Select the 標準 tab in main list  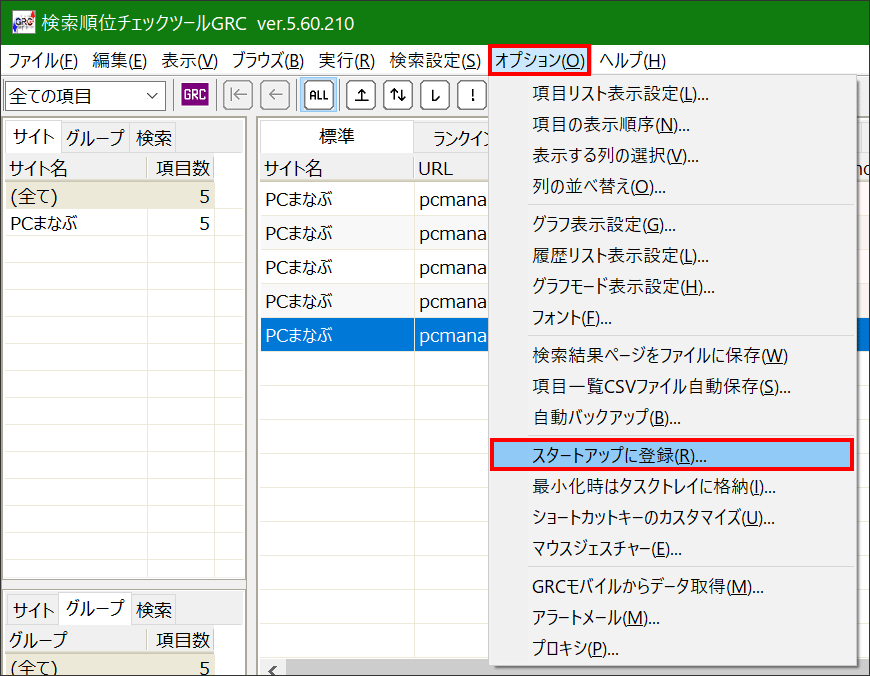(337, 137)
